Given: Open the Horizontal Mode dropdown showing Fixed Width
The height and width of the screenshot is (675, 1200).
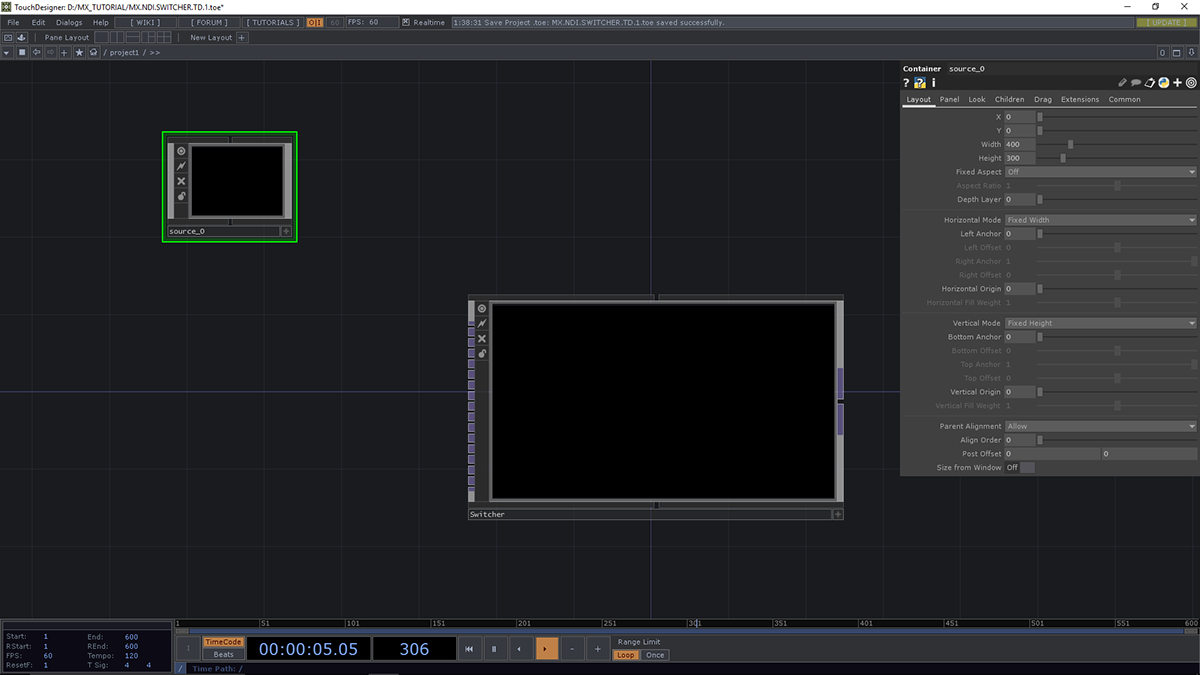Looking at the screenshot, I should pyautogui.click(x=1099, y=219).
